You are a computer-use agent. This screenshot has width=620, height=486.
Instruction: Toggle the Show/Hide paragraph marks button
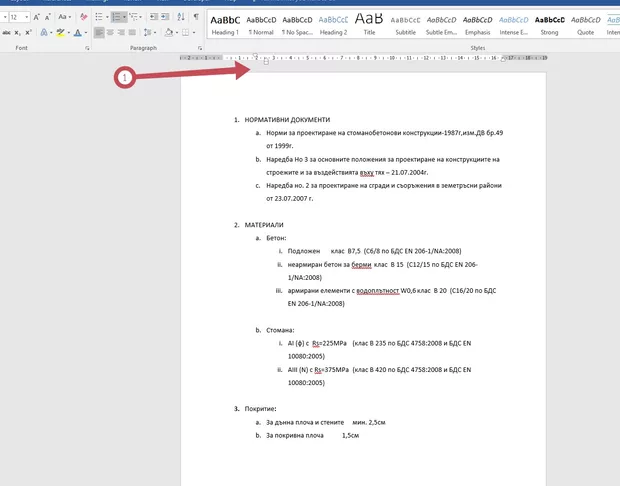click(x=196, y=17)
